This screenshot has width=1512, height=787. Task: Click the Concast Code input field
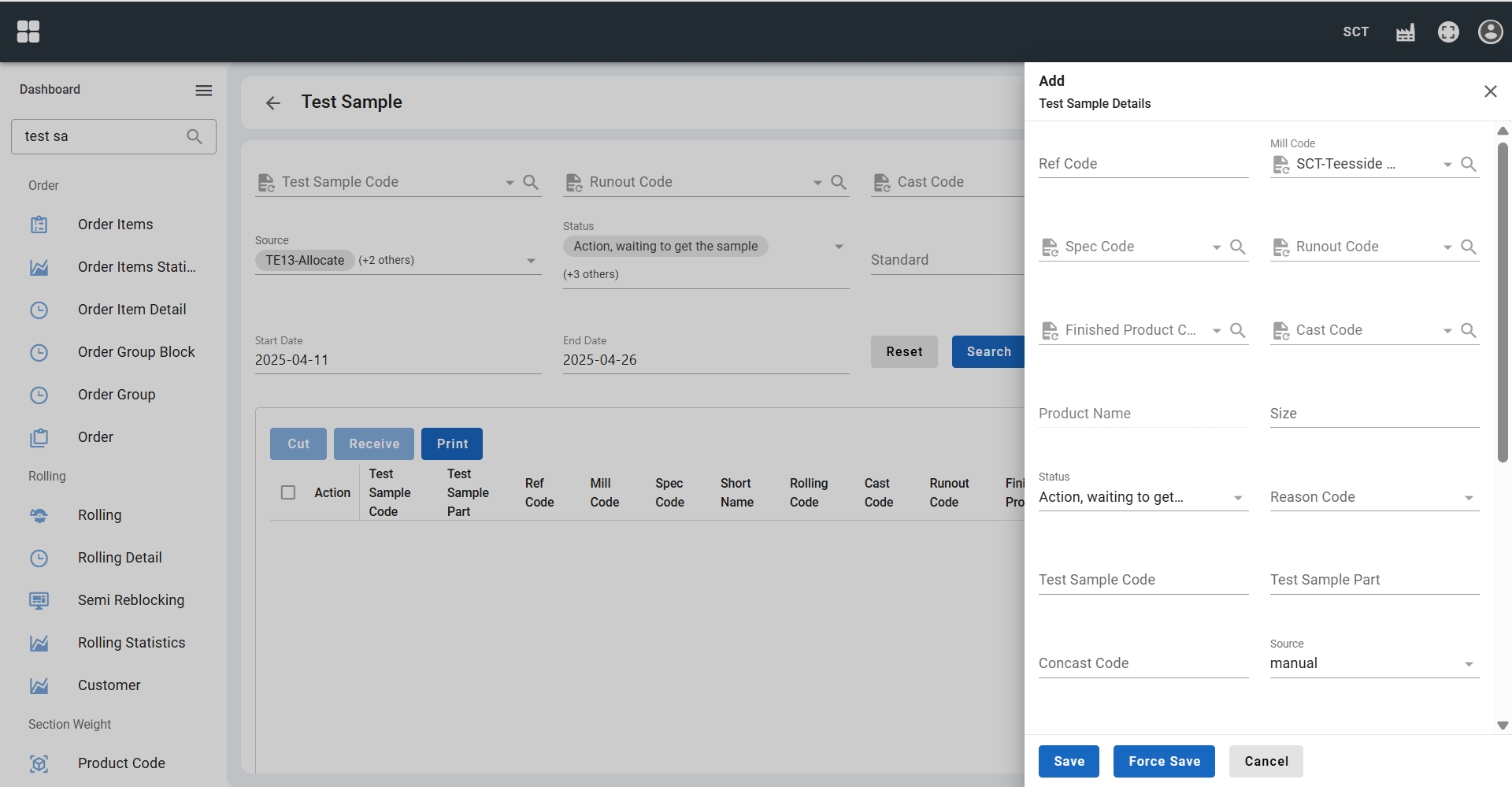(x=1143, y=663)
